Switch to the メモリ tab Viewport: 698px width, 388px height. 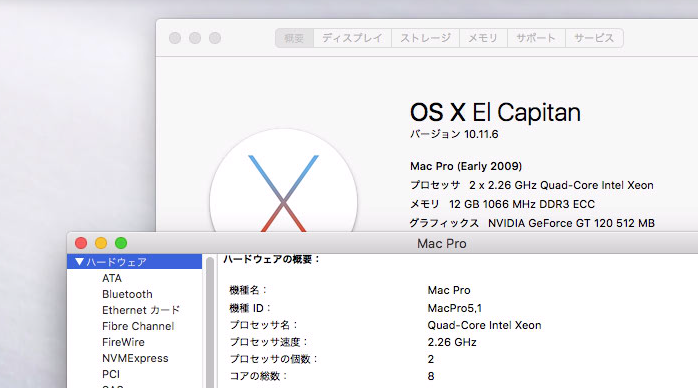483,38
